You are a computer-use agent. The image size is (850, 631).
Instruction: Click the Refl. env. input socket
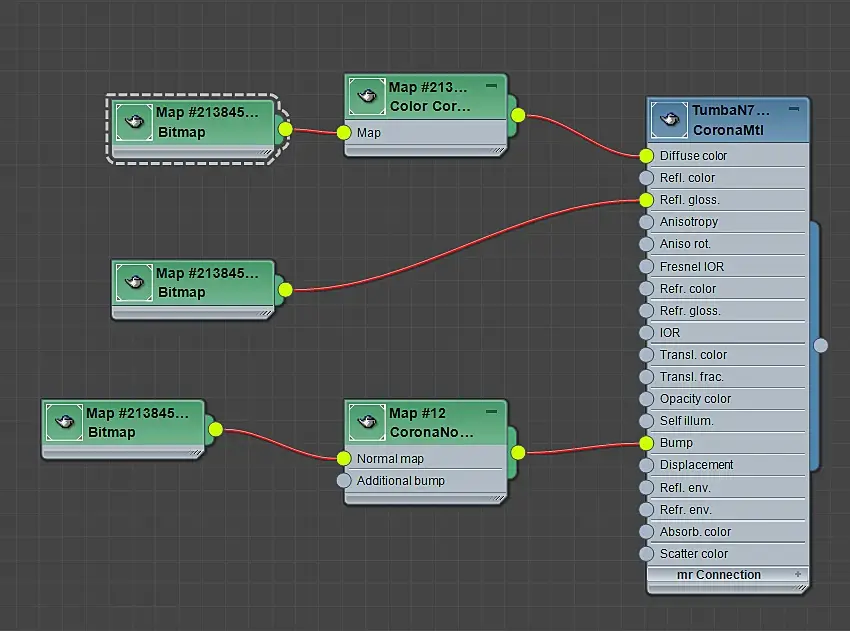click(646, 488)
